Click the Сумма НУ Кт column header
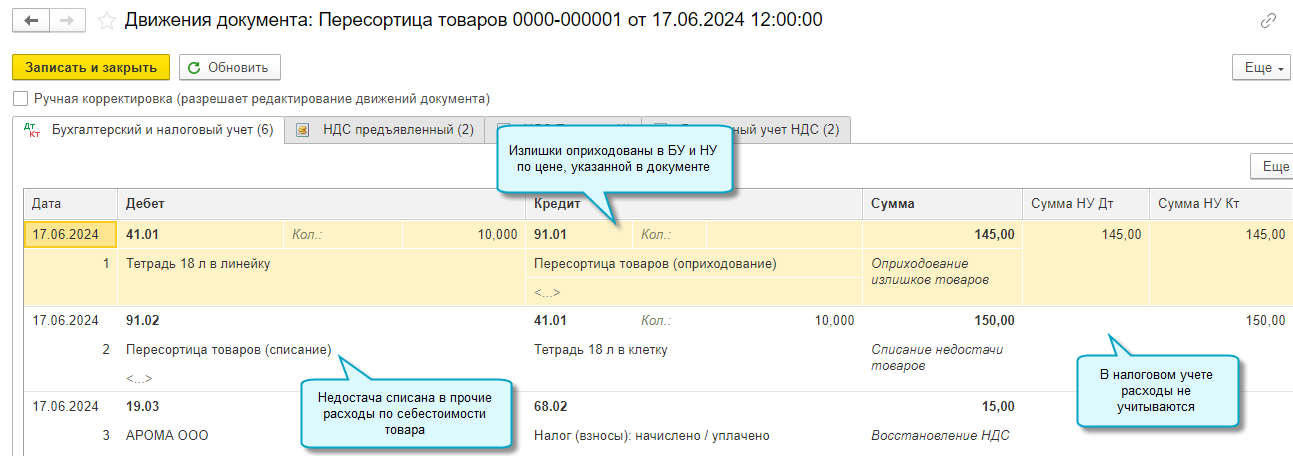The width and height of the screenshot is (1293, 456). [1220, 204]
